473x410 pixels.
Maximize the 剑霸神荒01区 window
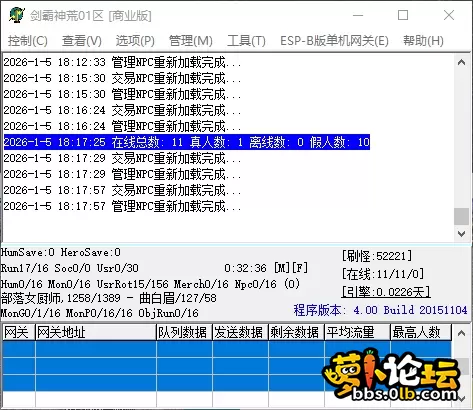tap(403, 15)
